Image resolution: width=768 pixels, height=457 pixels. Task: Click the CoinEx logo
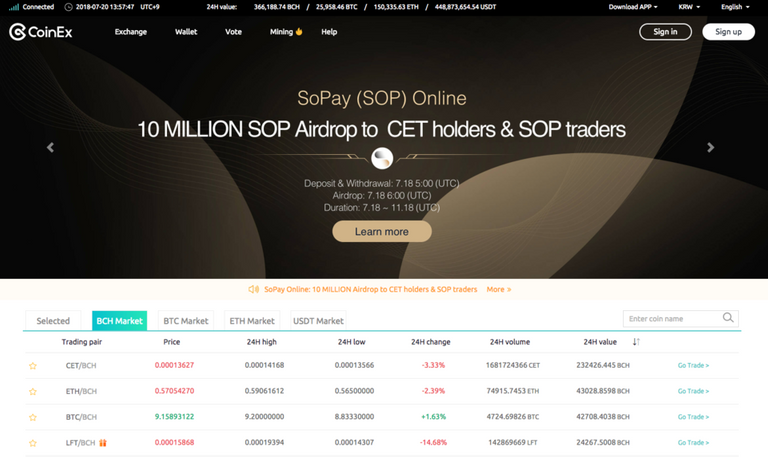(x=41, y=32)
